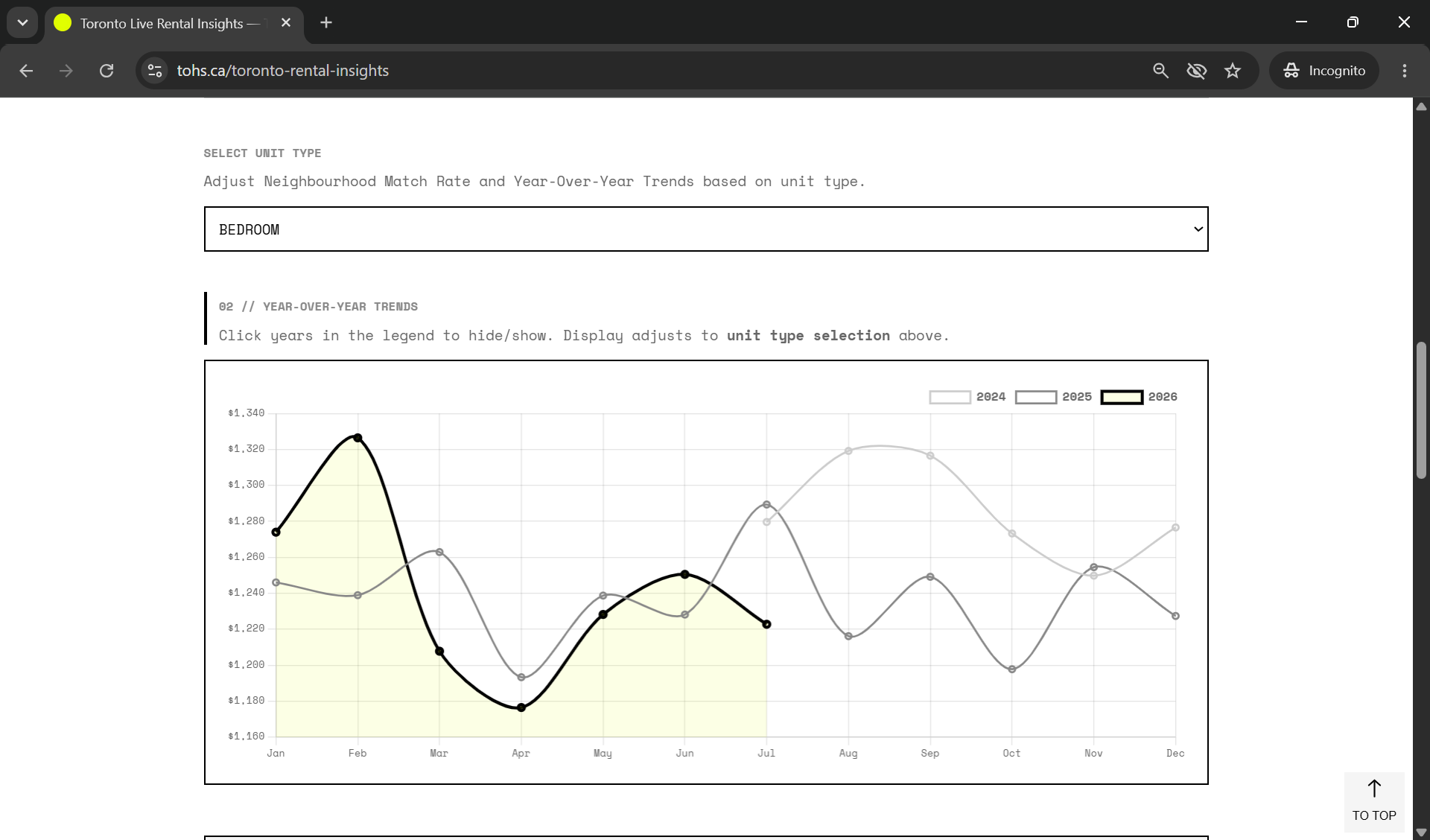Viewport: 1430px width, 840px height.
Task: Click the 2026 June data point
Action: pos(685,575)
